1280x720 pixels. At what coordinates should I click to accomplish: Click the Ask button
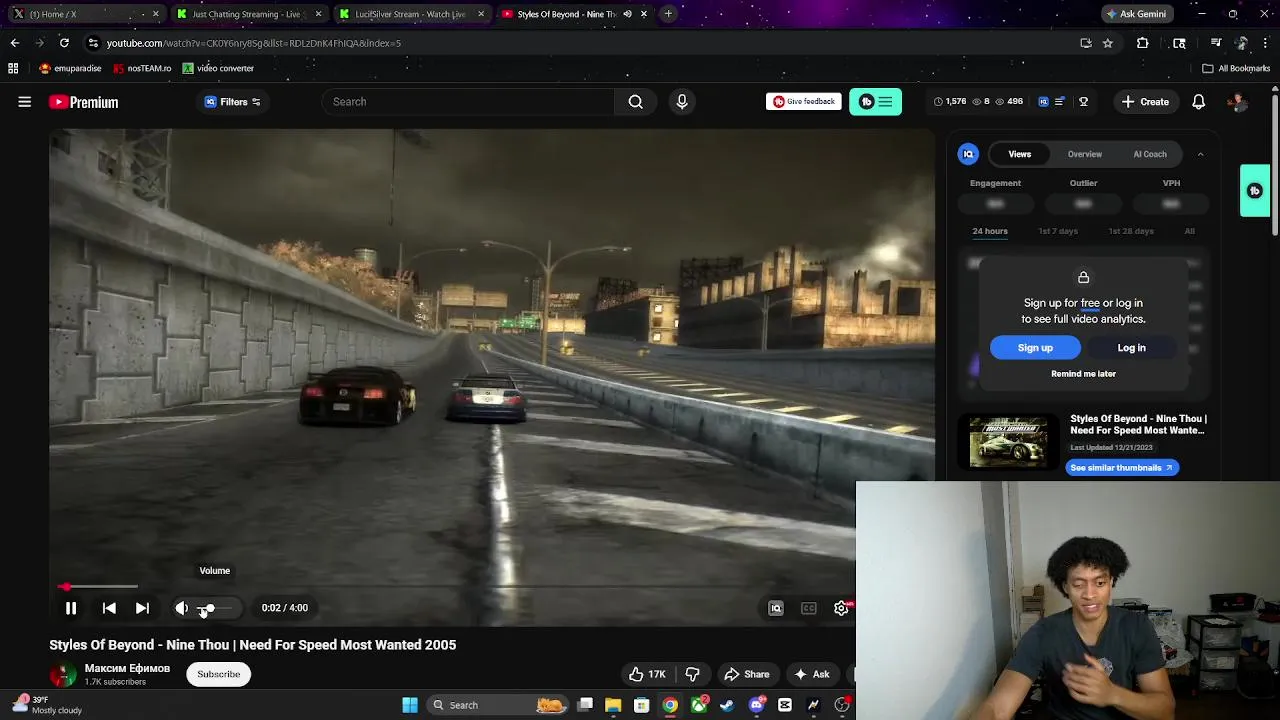(812, 674)
